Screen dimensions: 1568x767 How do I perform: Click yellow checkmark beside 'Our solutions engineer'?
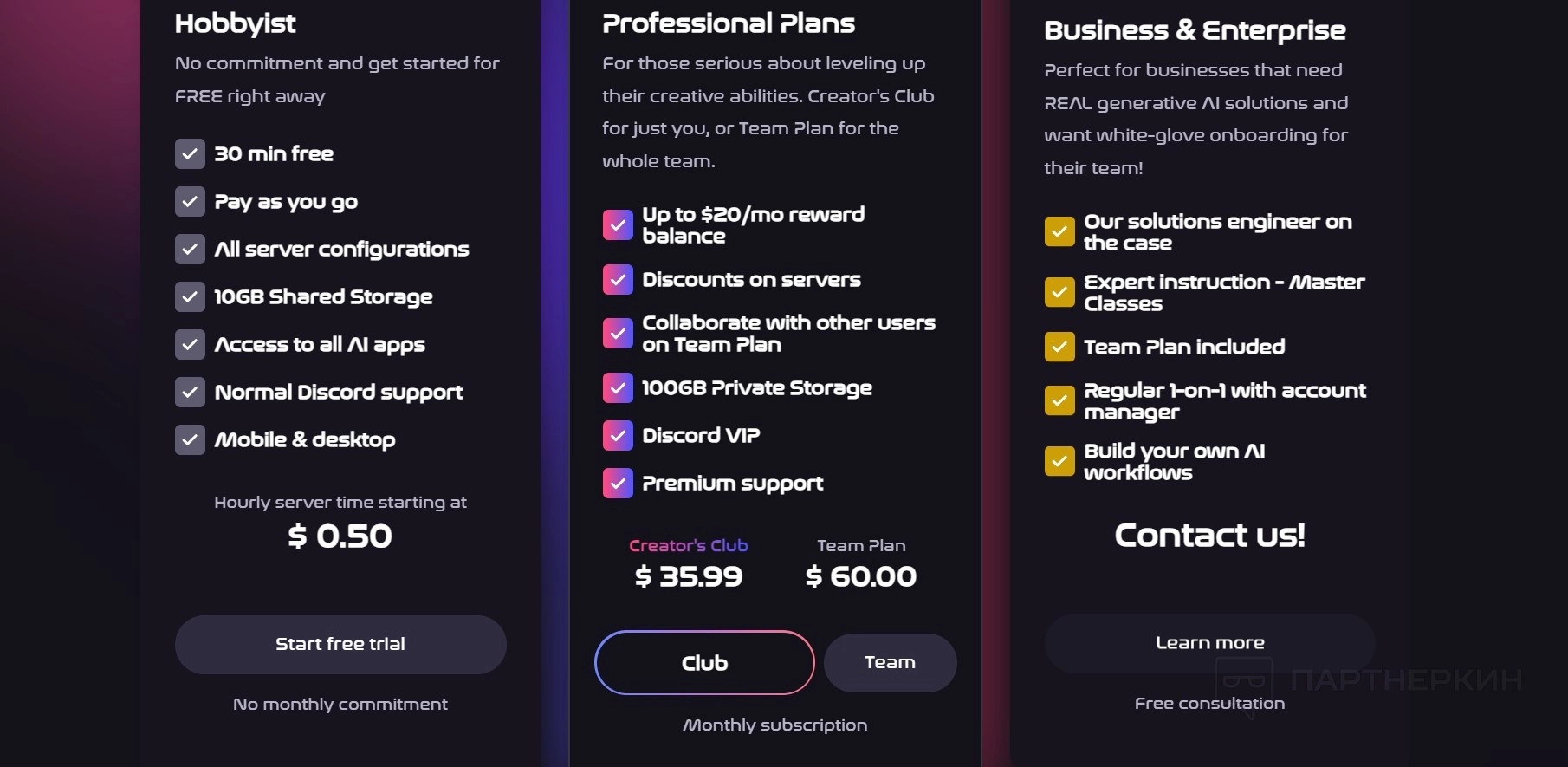pos(1059,232)
